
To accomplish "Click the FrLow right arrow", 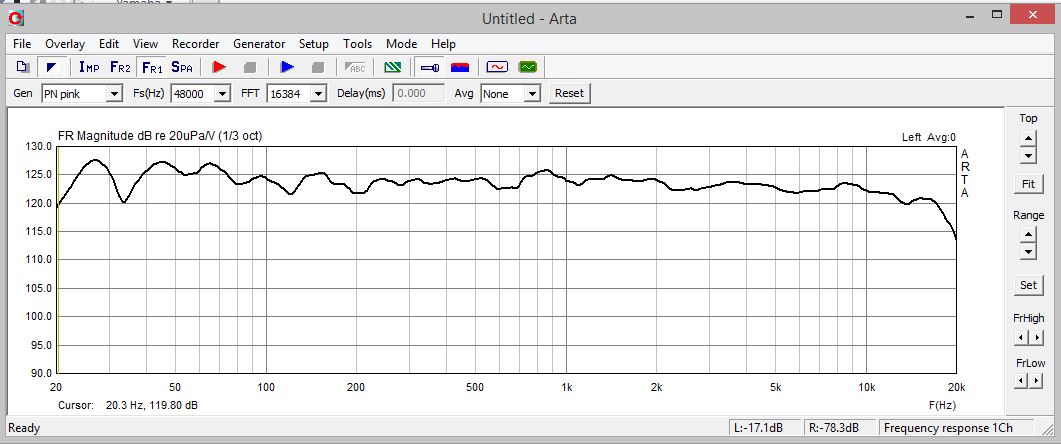I will (x=1035, y=381).
